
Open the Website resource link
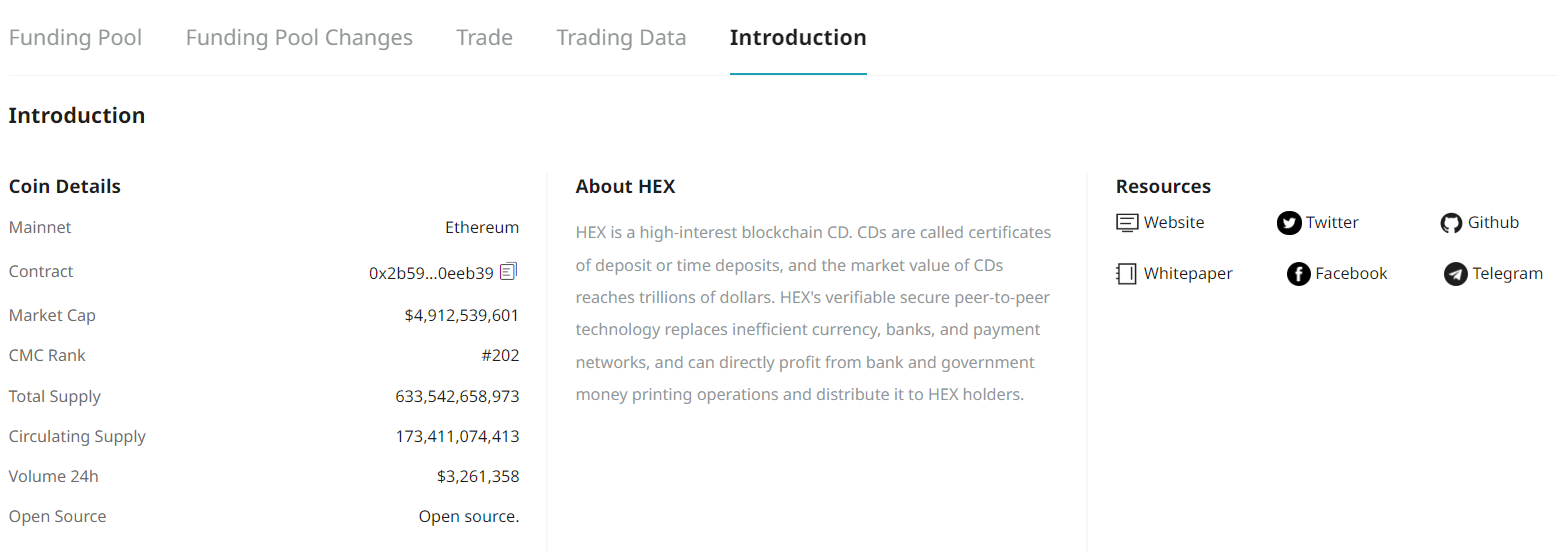click(x=1174, y=223)
